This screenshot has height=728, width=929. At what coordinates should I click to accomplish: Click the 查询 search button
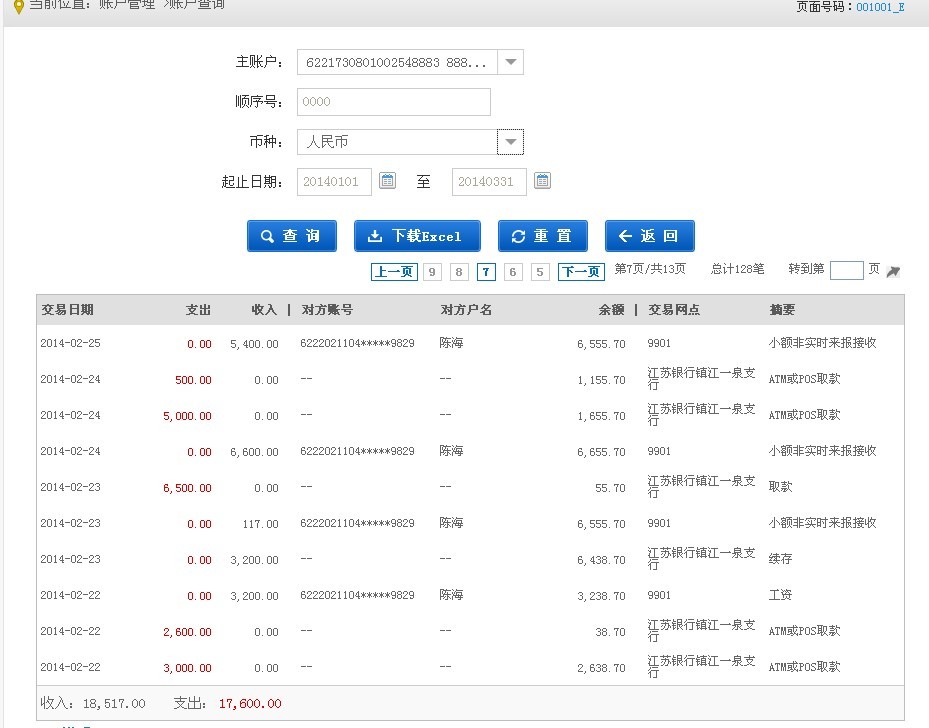click(292, 236)
